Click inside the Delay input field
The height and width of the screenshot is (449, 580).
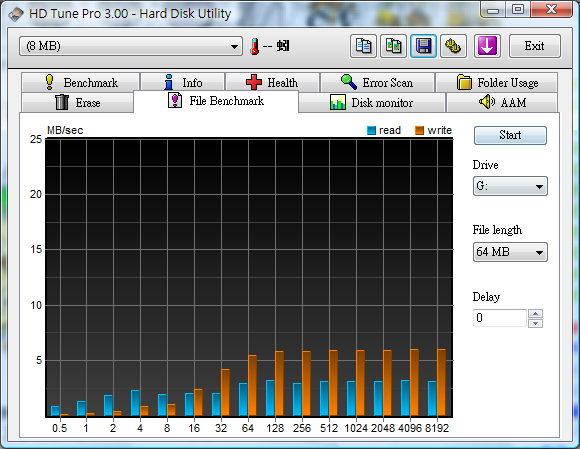499,318
